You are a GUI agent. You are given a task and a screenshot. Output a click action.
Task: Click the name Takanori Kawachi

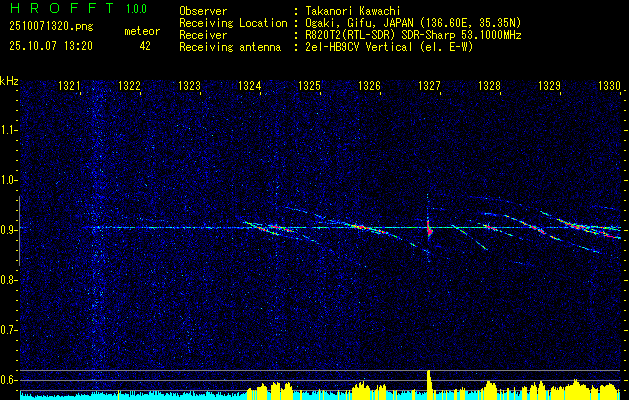pos(351,11)
